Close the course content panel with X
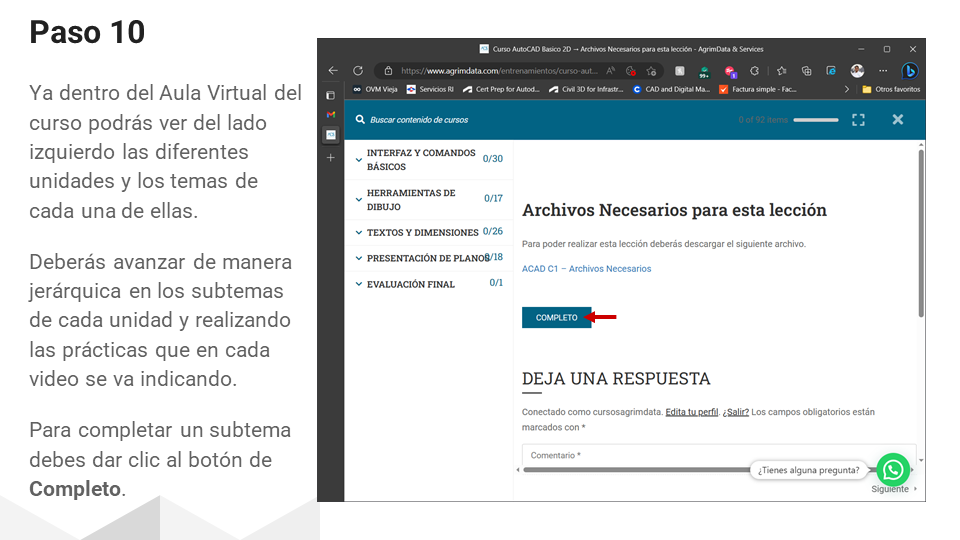Screen dimensions: 960x540 (898, 119)
